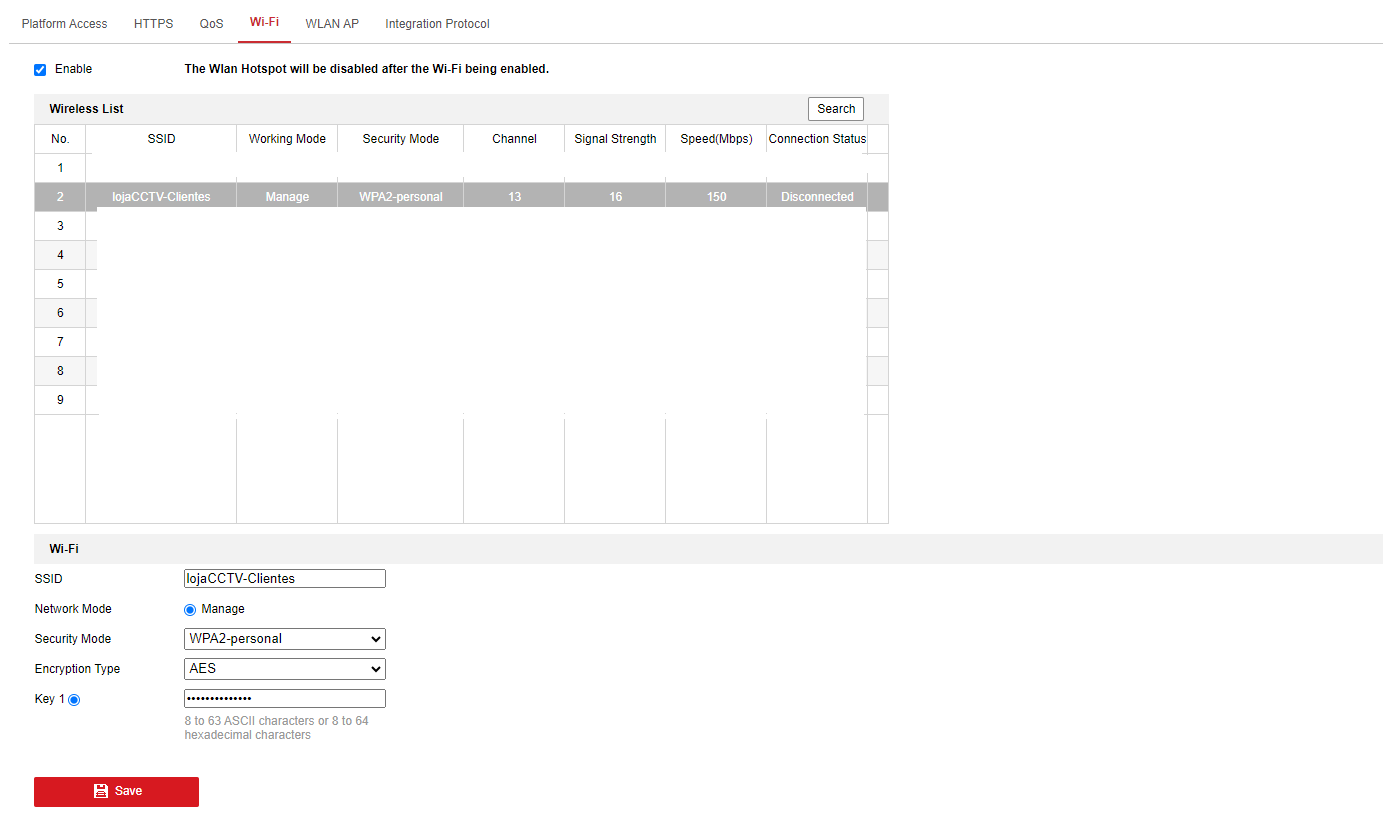Click the SSID column header
Image resolution: width=1383 pixels, height=838 pixels.
click(x=161, y=139)
